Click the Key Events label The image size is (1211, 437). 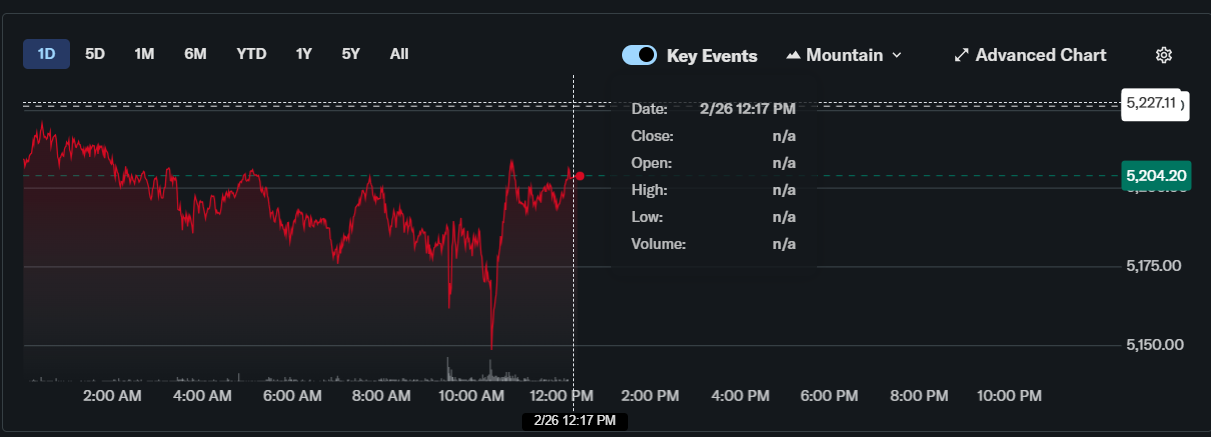pos(712,56)
